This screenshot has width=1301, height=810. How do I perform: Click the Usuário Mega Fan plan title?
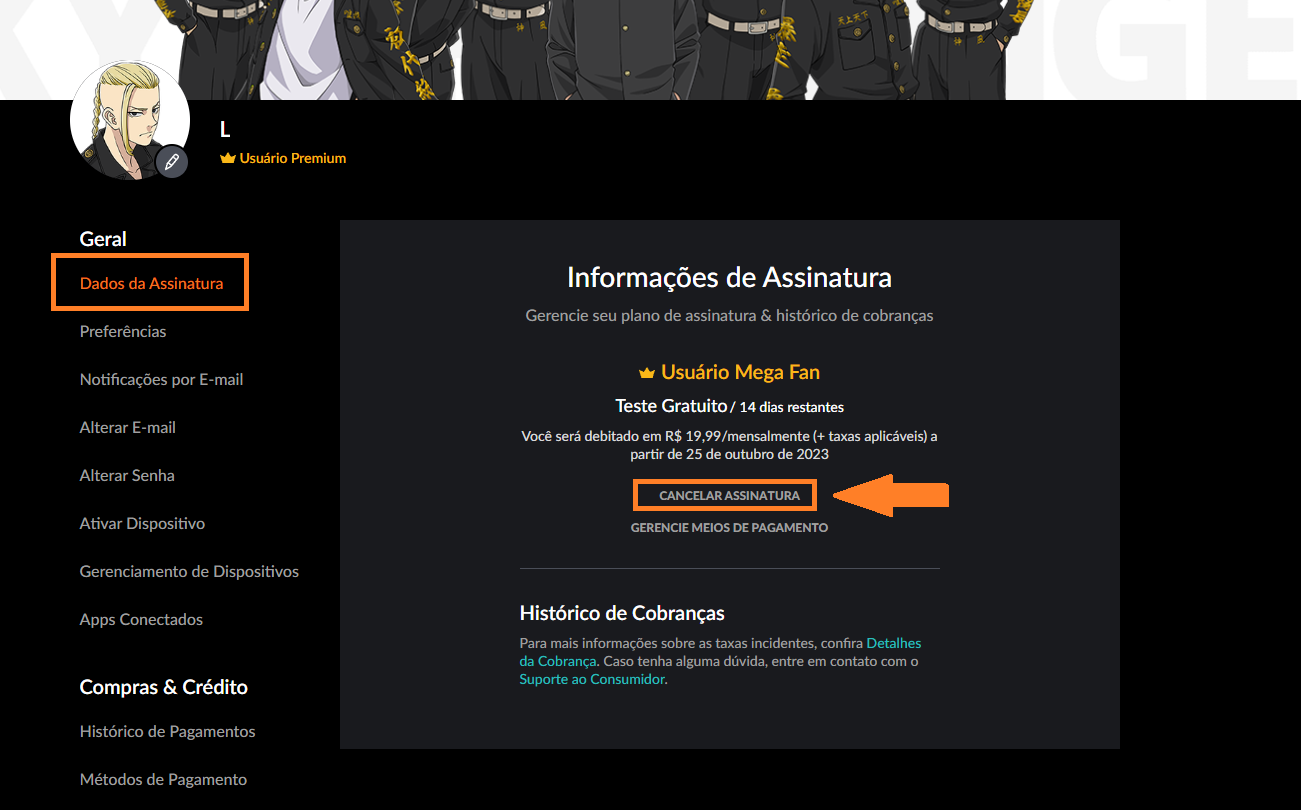(740, 372)
